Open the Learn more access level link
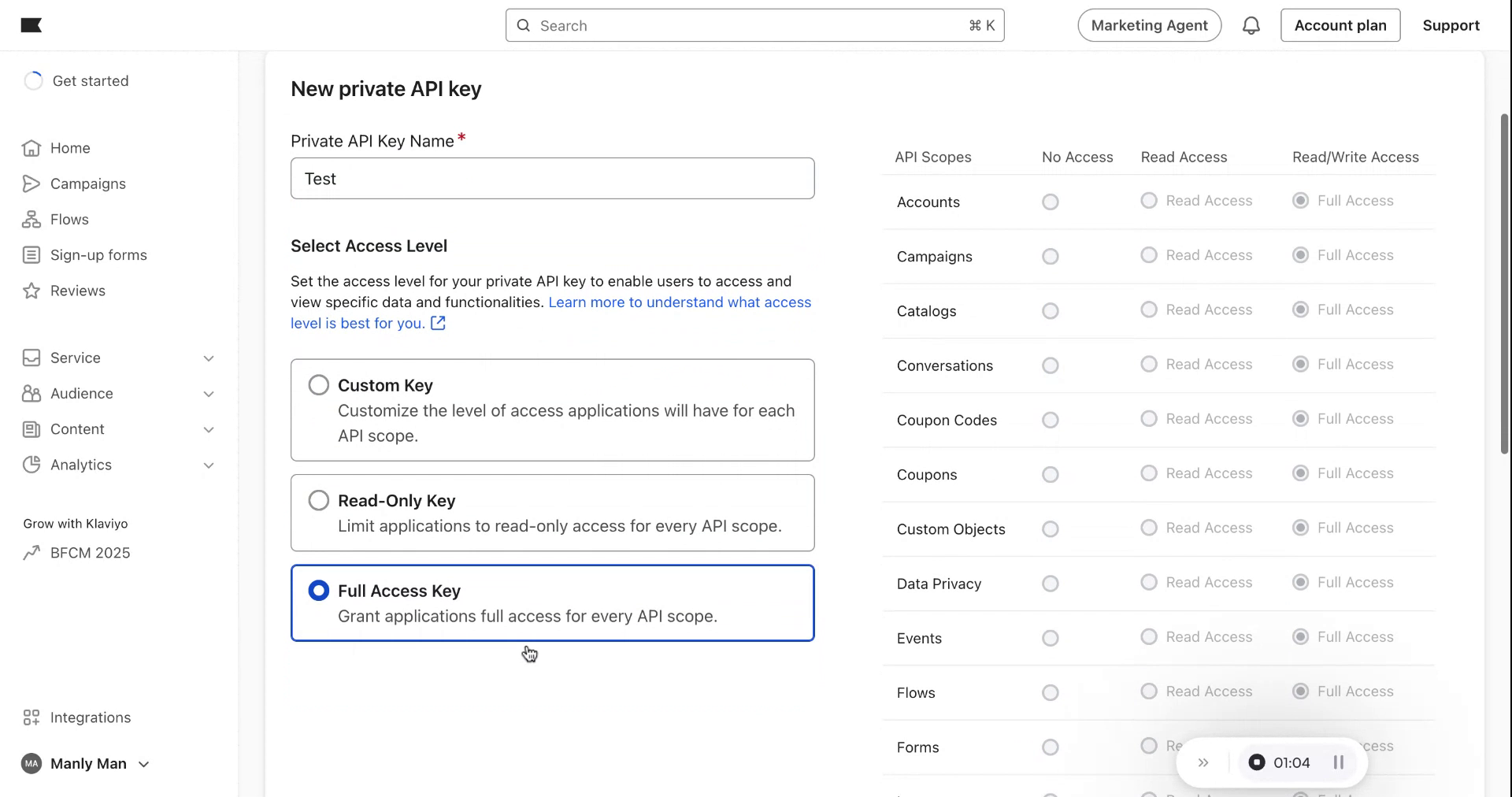This screenshot has height=797, width=1512. tap(679, 302)
